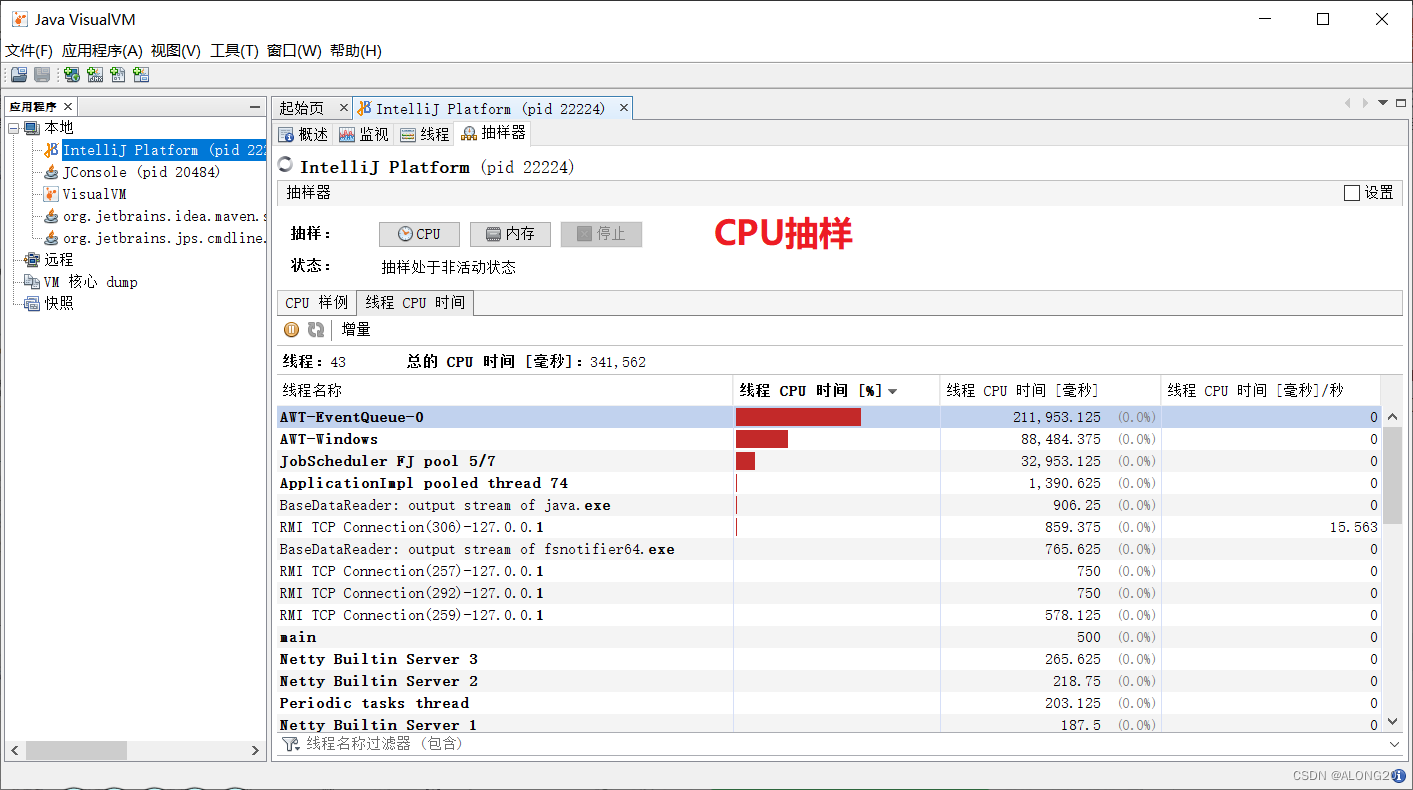This screenshot has height=790, width=1413.
Task: Select the main thread row
Action: pos(829,637)
